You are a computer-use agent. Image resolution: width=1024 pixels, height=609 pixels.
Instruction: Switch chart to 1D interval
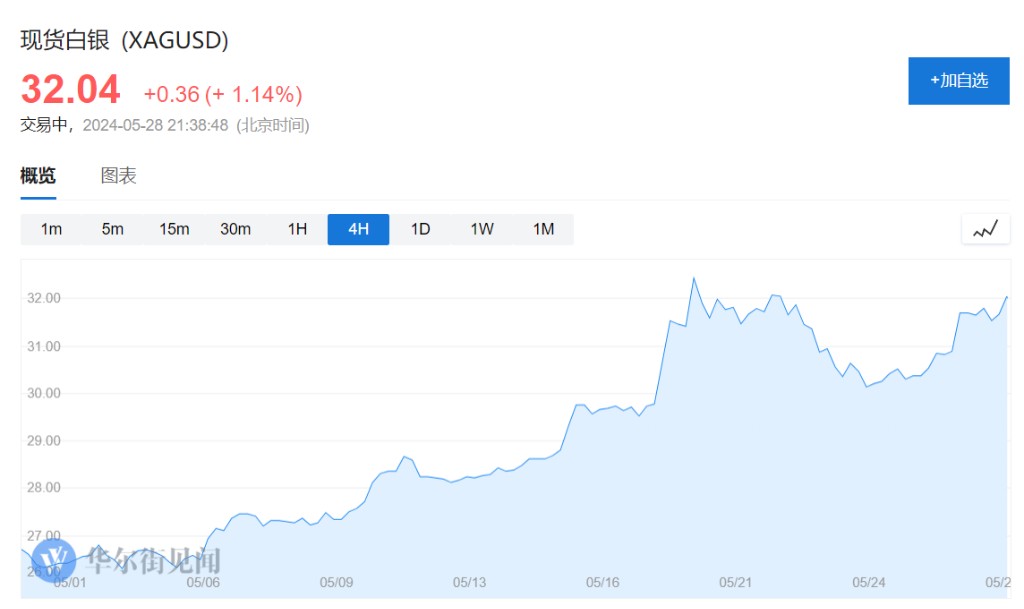tap(420, 229)
